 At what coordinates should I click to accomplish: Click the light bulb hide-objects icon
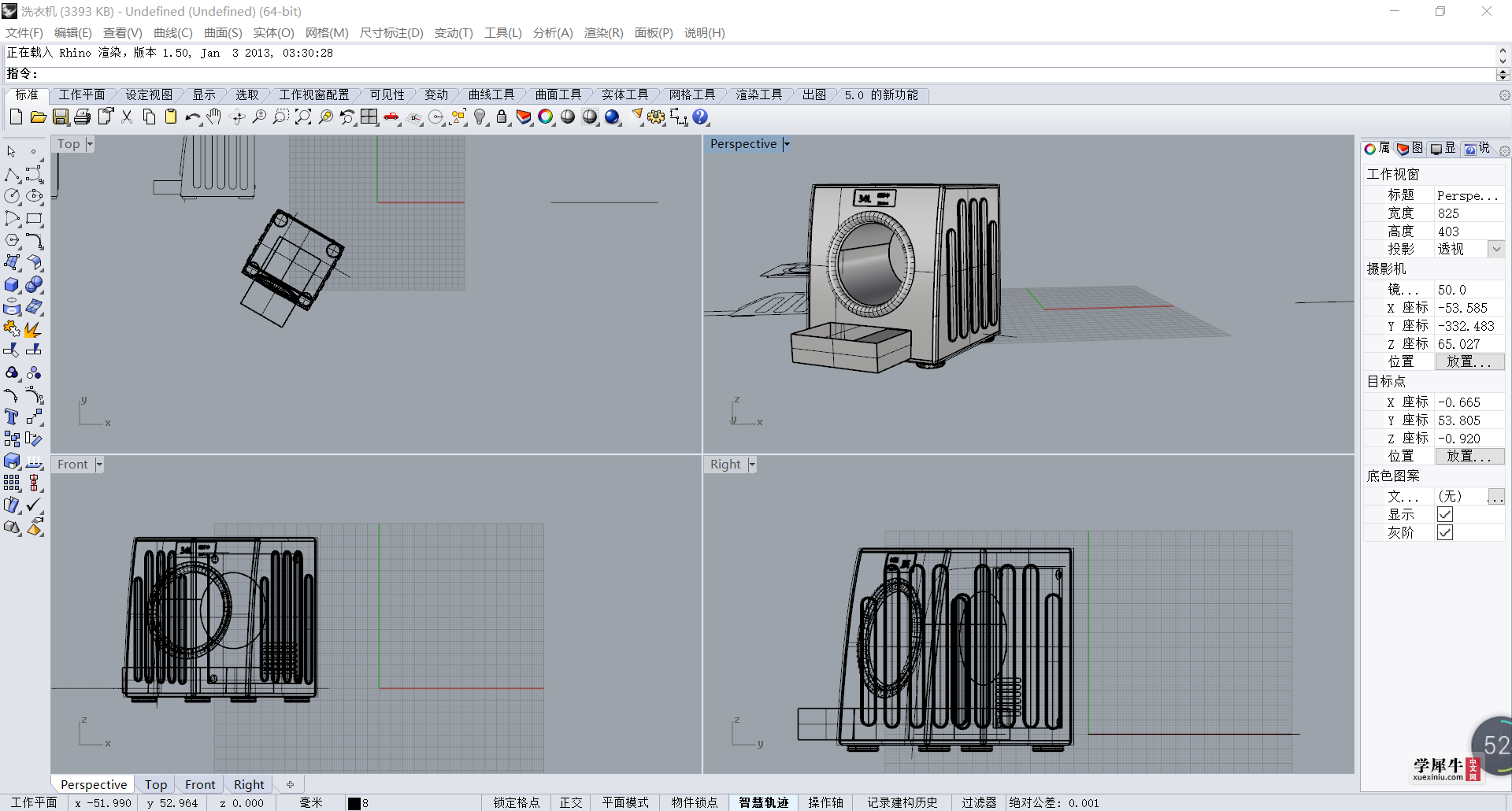(x=480, y=117)
